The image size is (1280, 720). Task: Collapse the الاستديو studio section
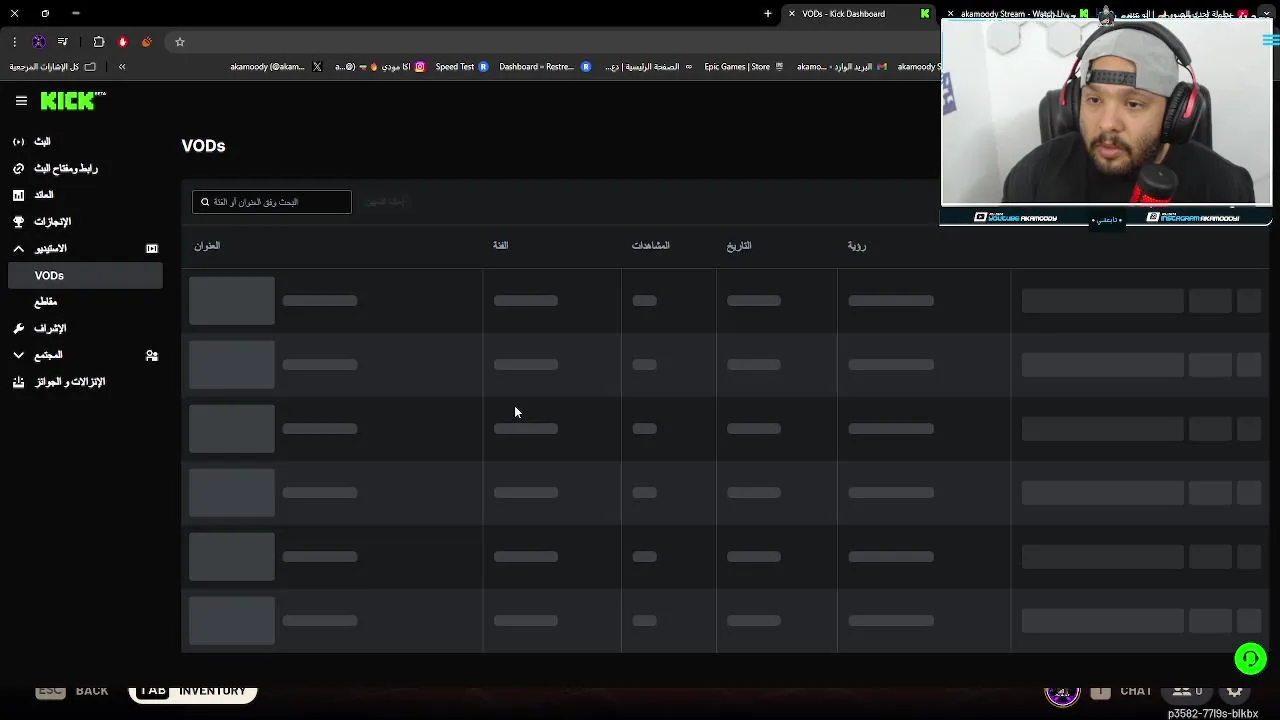[18, 249]
